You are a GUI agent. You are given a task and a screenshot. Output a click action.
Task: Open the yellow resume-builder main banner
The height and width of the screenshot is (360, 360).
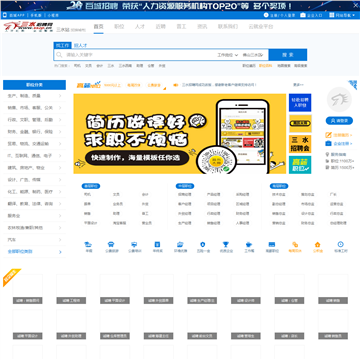[x=180, y=134]
